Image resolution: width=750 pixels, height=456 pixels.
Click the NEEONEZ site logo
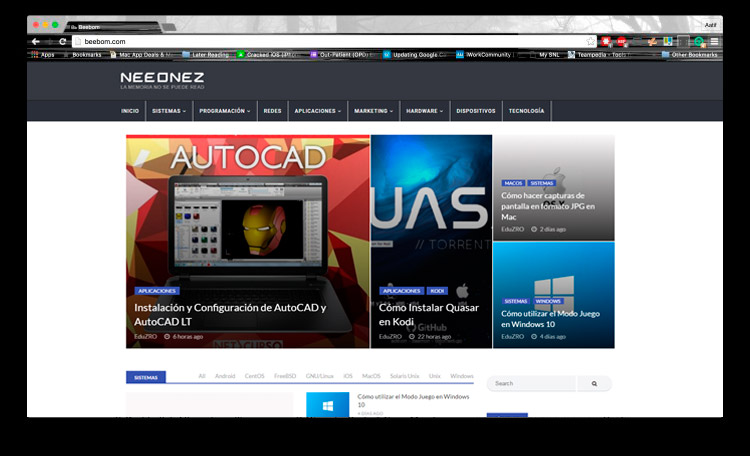[x=162, y=80]
